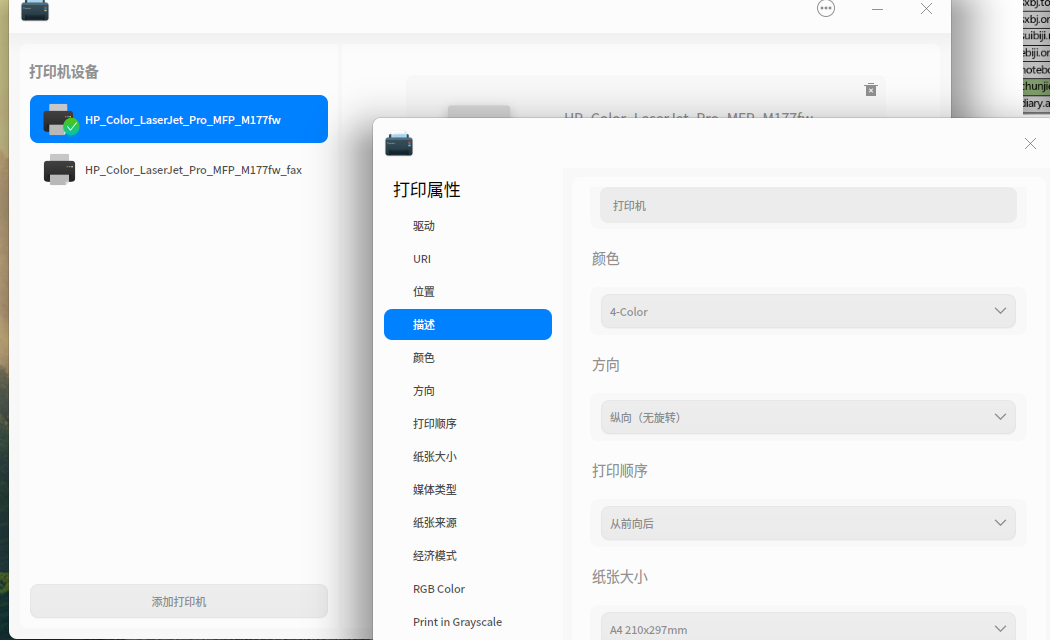Go to 纸张来源 in the properties sidebar

coord(467,522)
